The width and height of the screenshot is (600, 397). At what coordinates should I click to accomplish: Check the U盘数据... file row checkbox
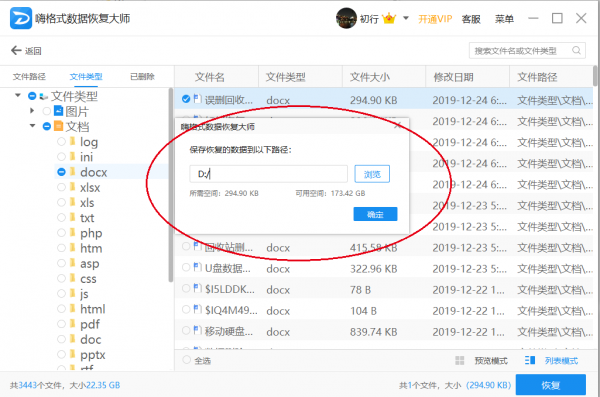[x=186, y=267]
